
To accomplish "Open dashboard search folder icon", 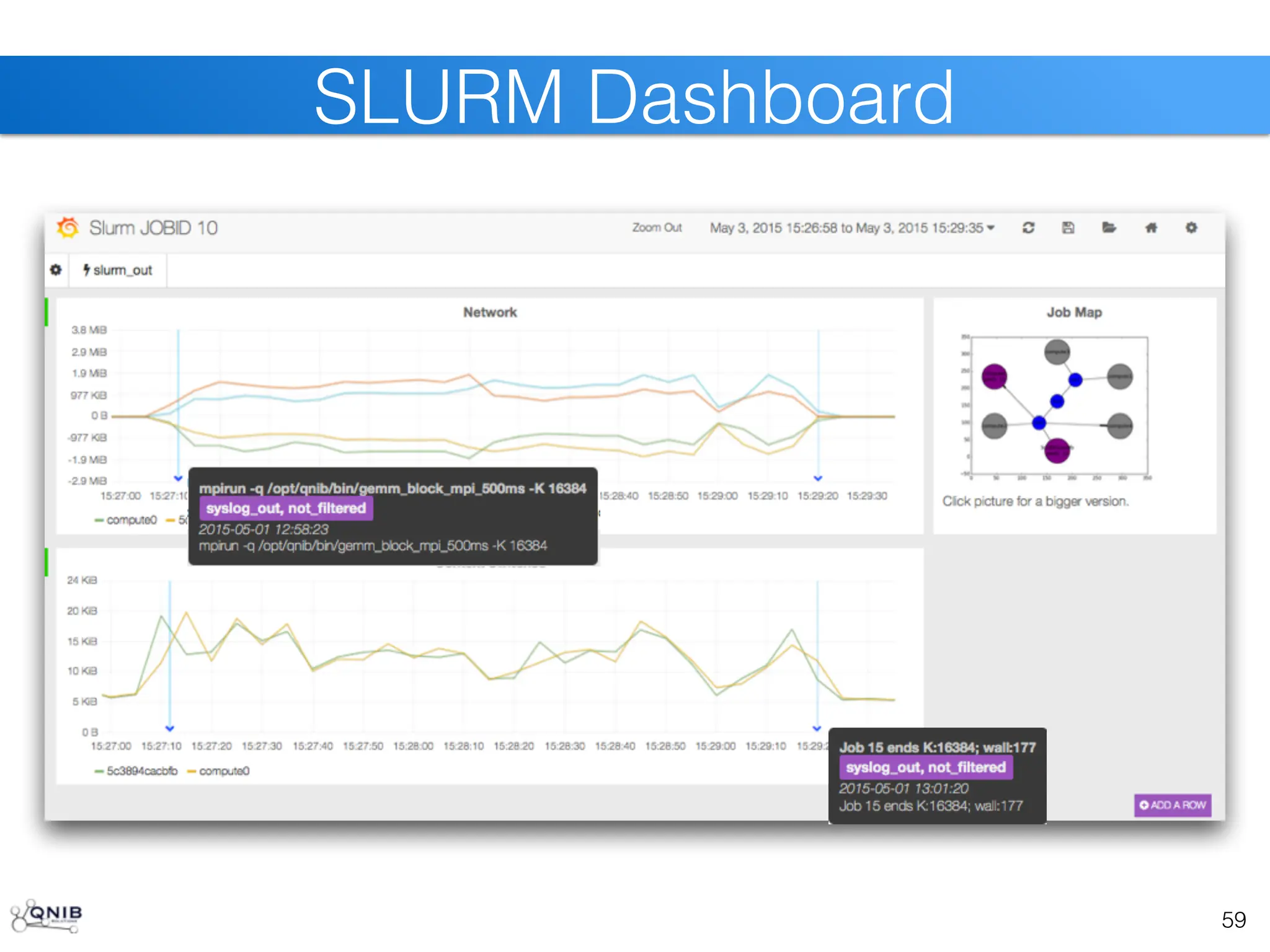I will coord(1109,227).
